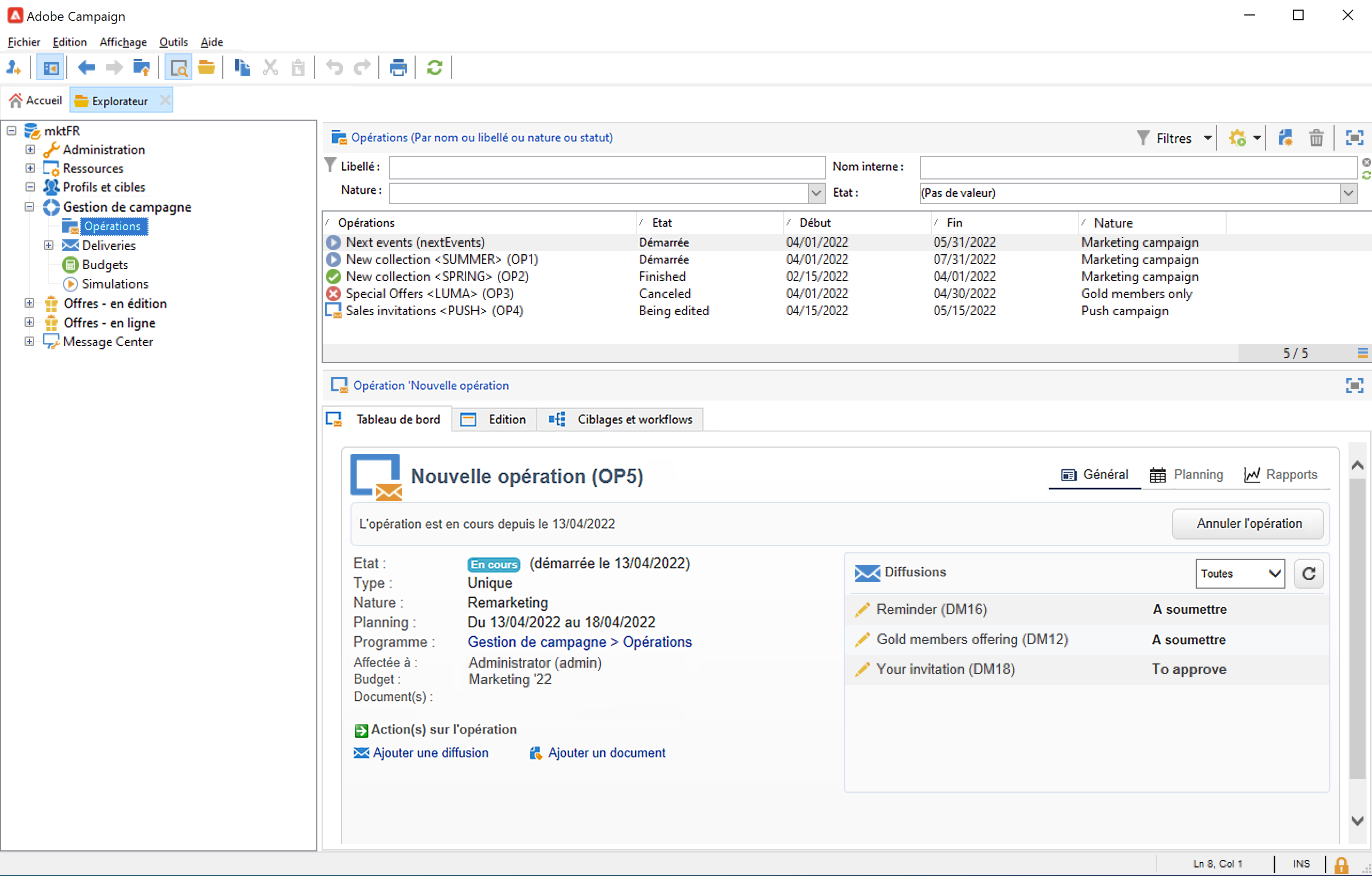Click the open folder icon in toolbar
Image resolution: width=1372 pixels, height=876 pixels.
(206, 68)
